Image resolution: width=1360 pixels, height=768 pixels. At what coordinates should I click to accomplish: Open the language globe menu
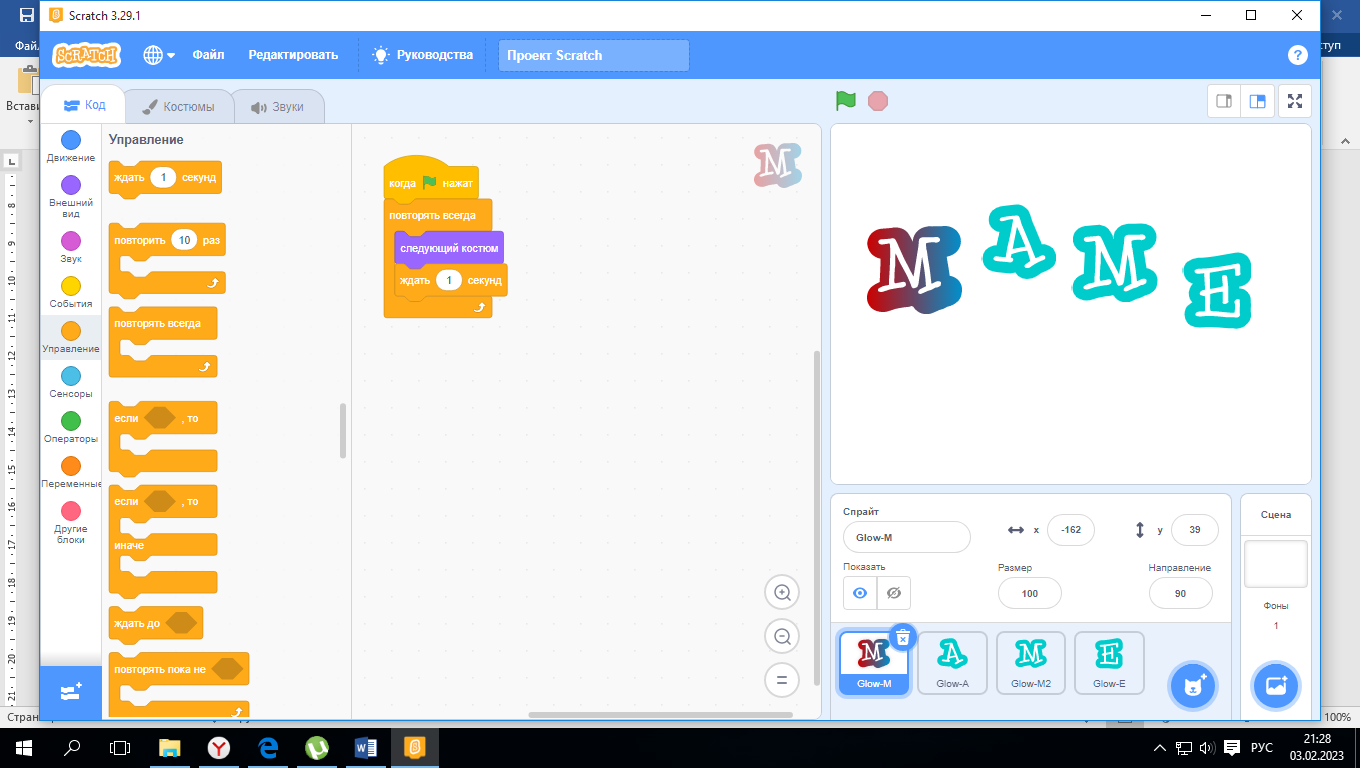pos(159,55)
